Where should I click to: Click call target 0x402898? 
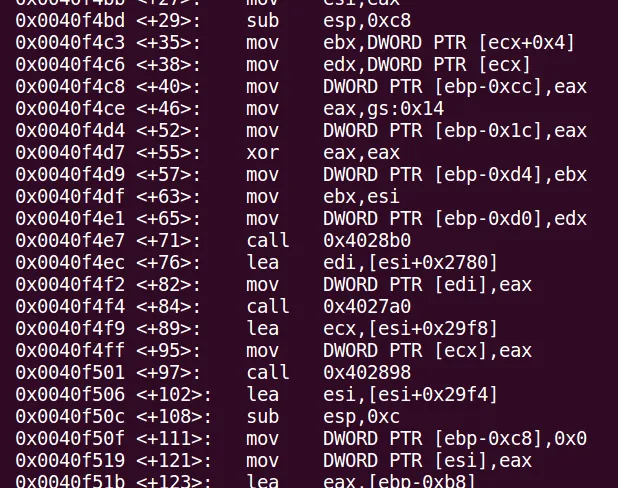pos(367,373)
